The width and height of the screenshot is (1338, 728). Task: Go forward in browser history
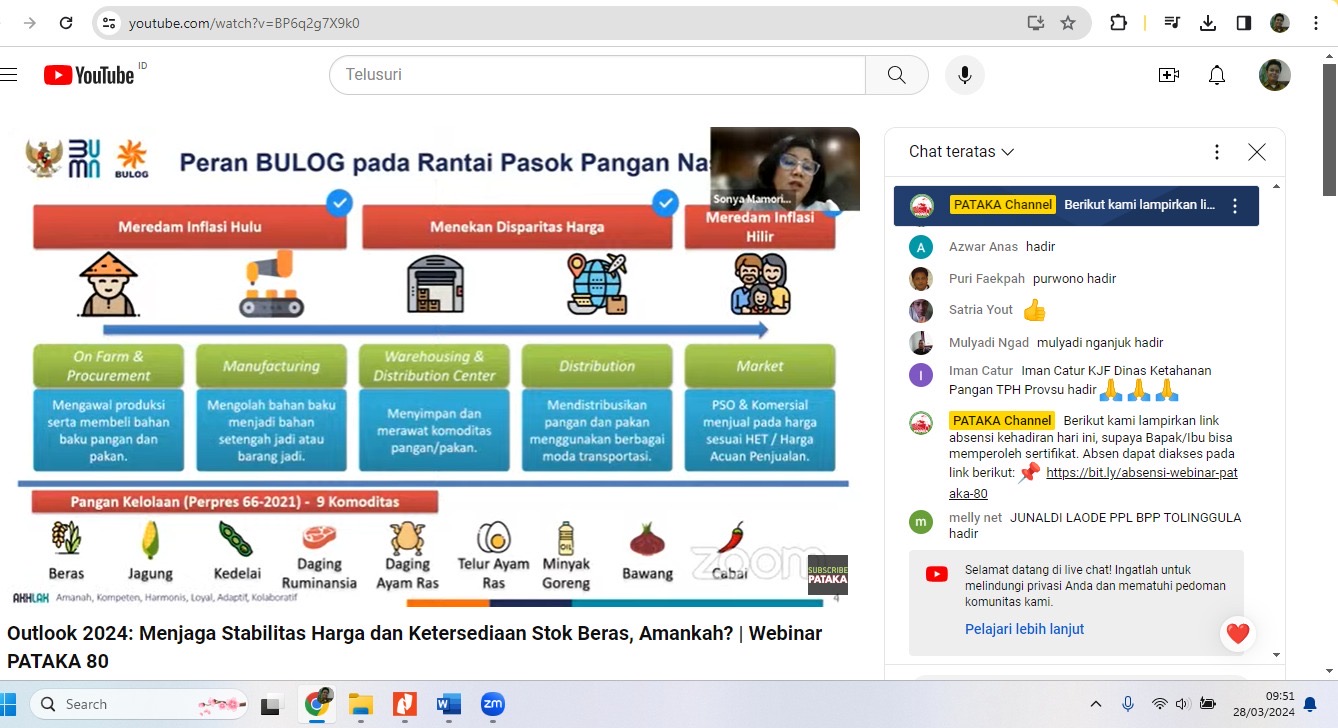(30, 23)
